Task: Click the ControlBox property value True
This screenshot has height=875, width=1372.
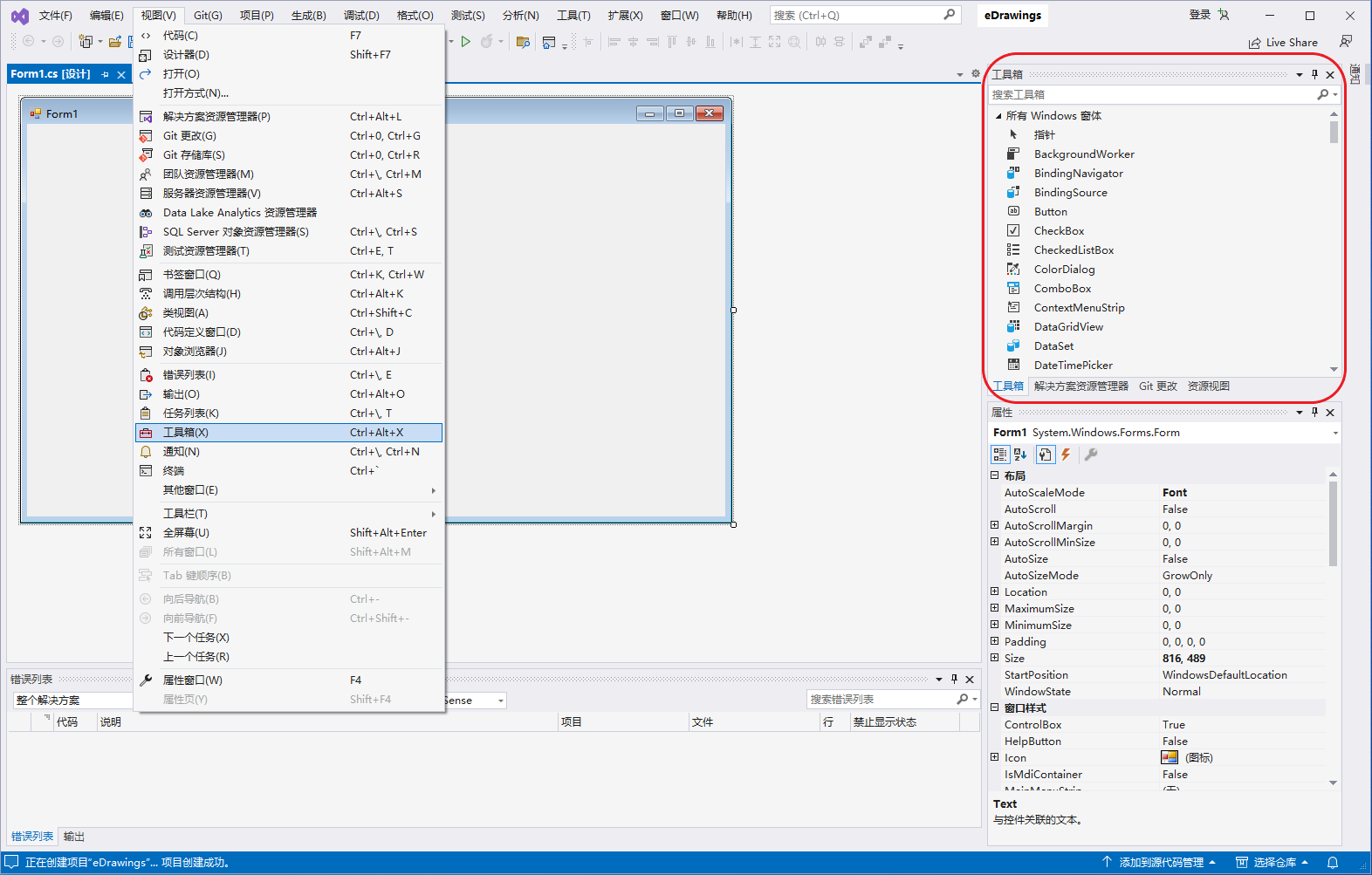Action: [1174, 725]
